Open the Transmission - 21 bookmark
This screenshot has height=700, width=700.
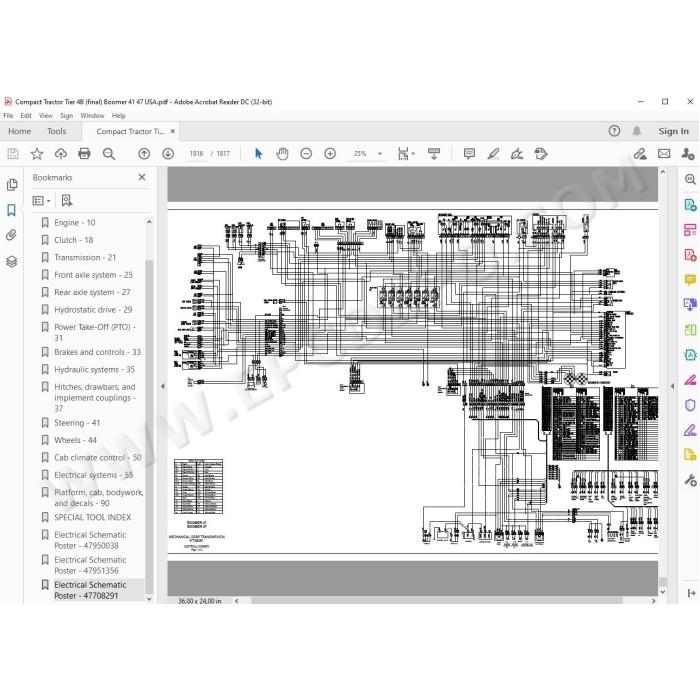click(x=85, y=257)
